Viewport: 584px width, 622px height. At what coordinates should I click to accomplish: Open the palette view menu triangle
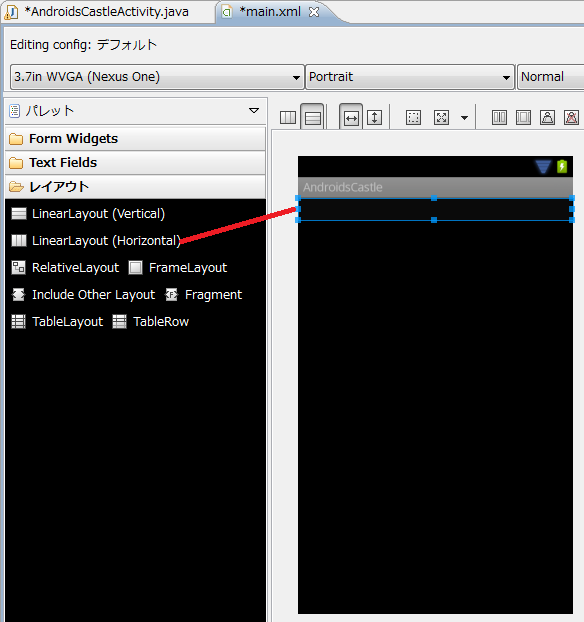tap(254, 111)
